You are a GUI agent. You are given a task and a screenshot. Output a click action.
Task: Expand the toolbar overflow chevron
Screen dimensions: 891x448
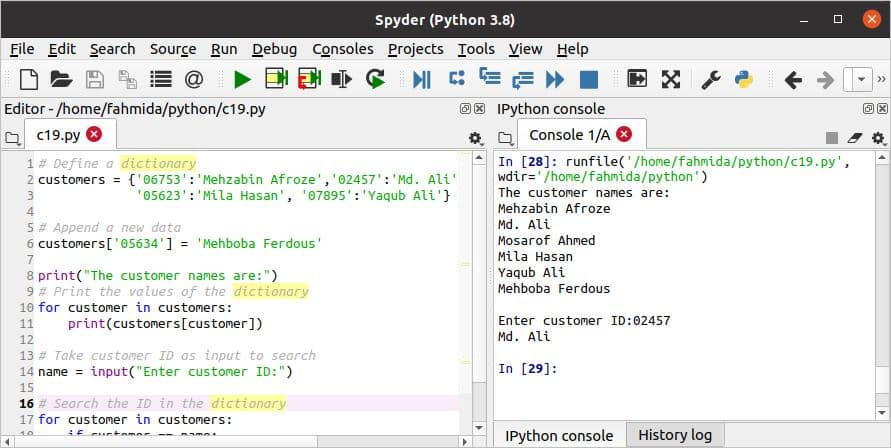(x=881, y=79)
